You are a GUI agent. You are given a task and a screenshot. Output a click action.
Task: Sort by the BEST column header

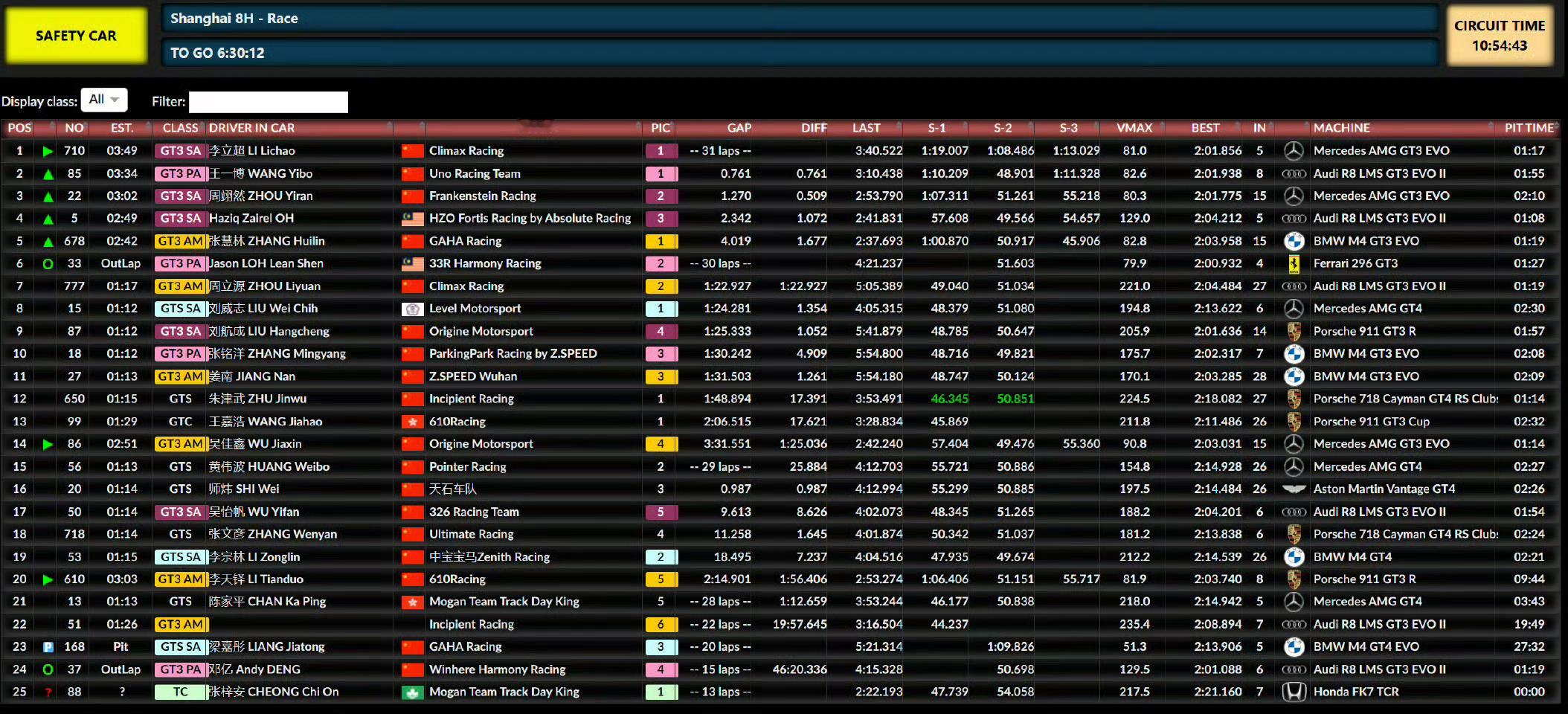point(1205,128)
